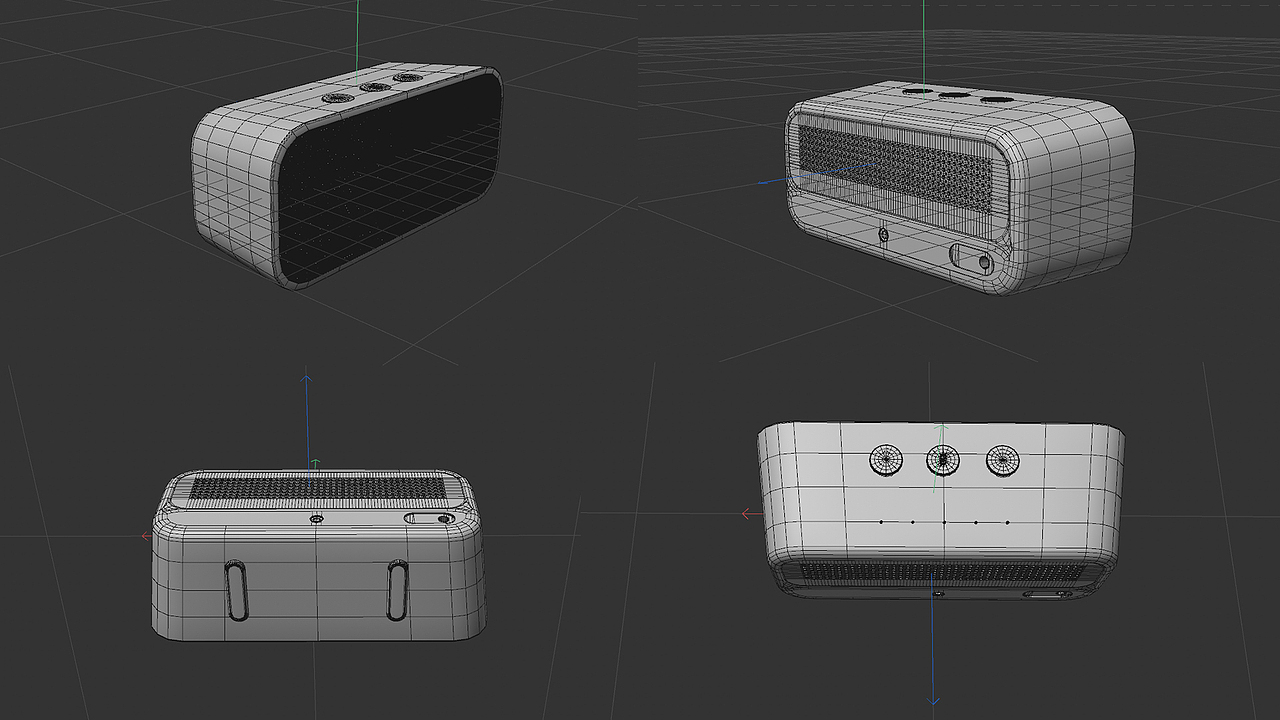The height and width of the screenshot is (720, 1280).
Task: Select the middle circular button in top view
Action: 943,460
